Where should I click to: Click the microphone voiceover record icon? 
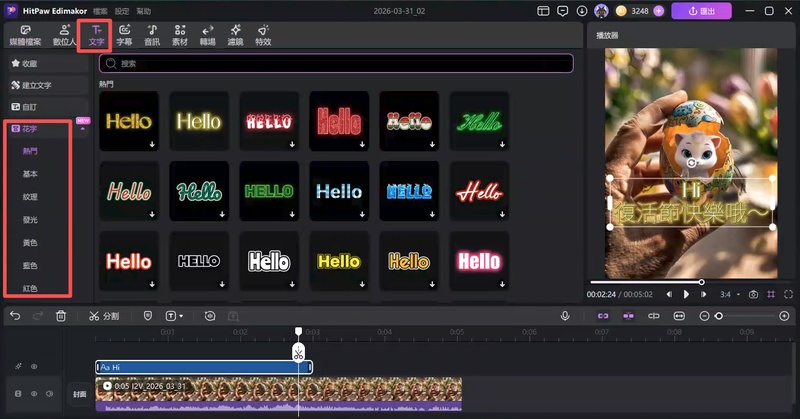tap(565, 316)
